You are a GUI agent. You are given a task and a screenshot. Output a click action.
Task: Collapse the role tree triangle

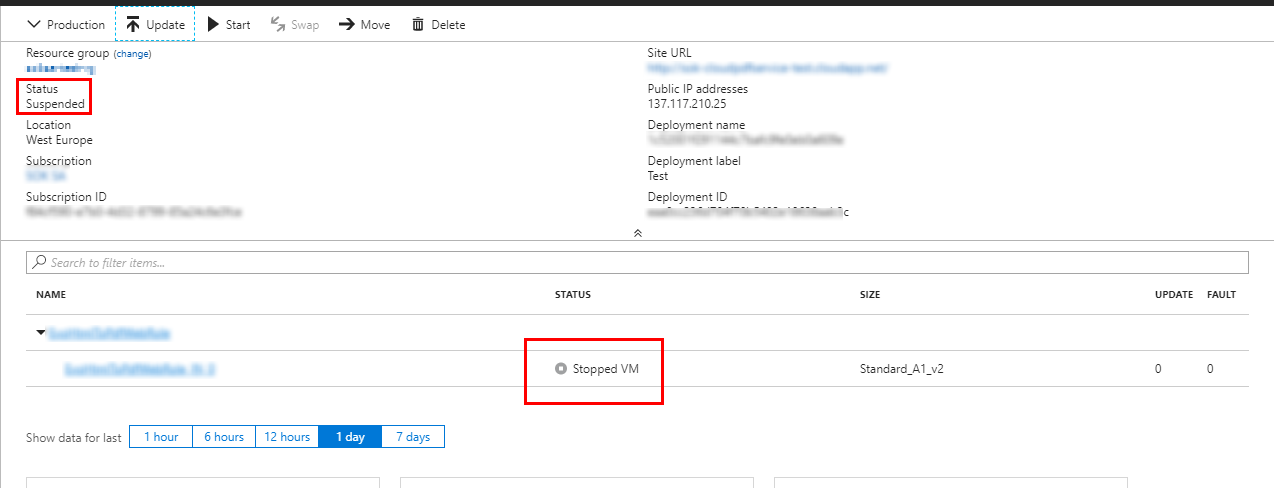point(41,332)
